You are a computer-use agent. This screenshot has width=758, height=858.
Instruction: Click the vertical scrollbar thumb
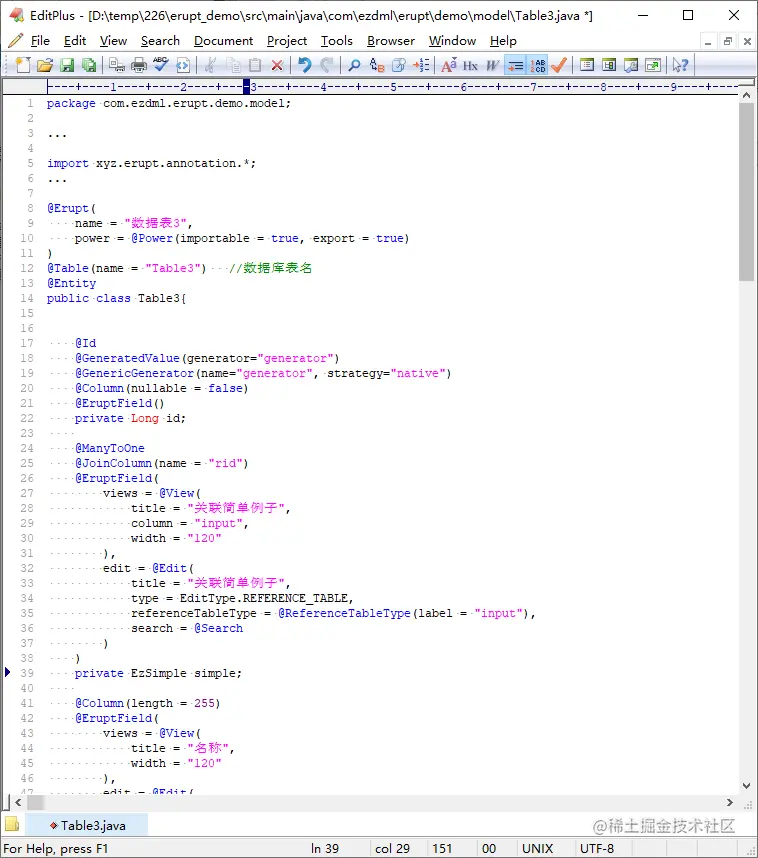click(x=746, y=192)
